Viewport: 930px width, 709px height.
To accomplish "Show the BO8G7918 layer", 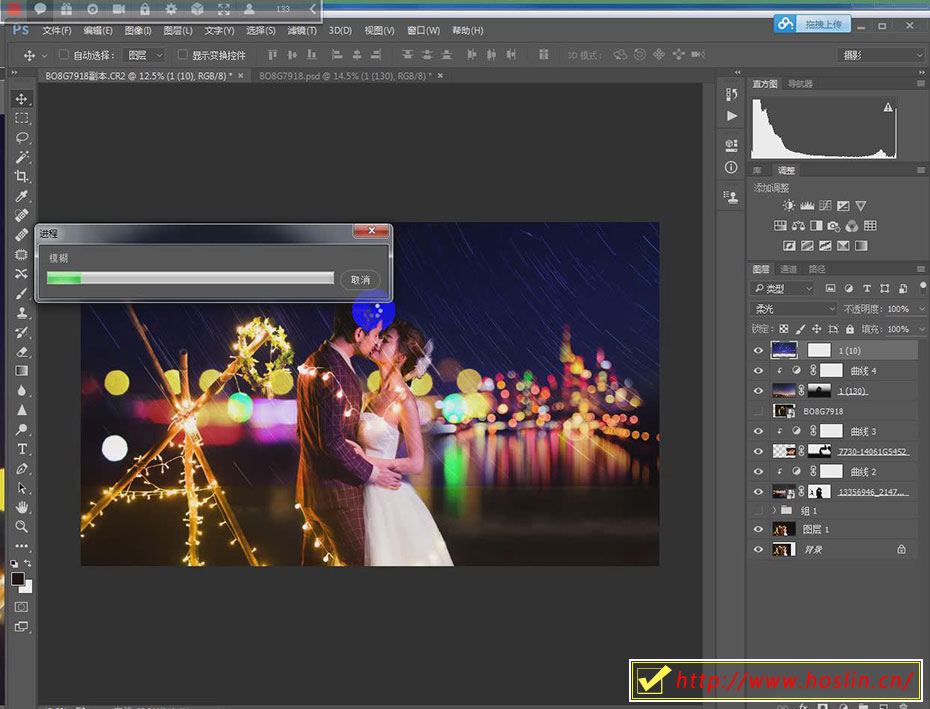I will (x=758, y=411).
